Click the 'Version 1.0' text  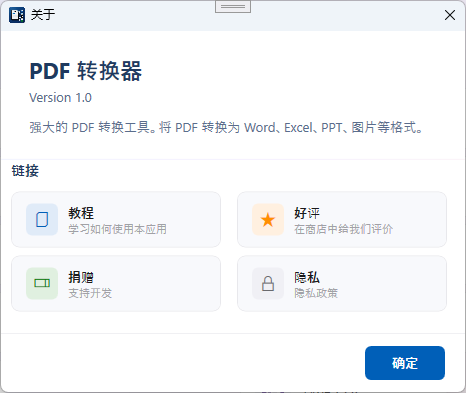pyautogui.click(x=60, y=98)
